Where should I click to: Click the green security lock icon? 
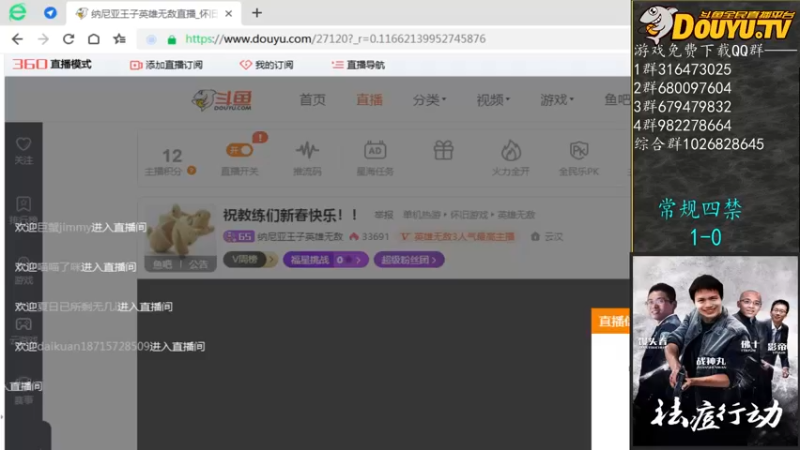172,39
